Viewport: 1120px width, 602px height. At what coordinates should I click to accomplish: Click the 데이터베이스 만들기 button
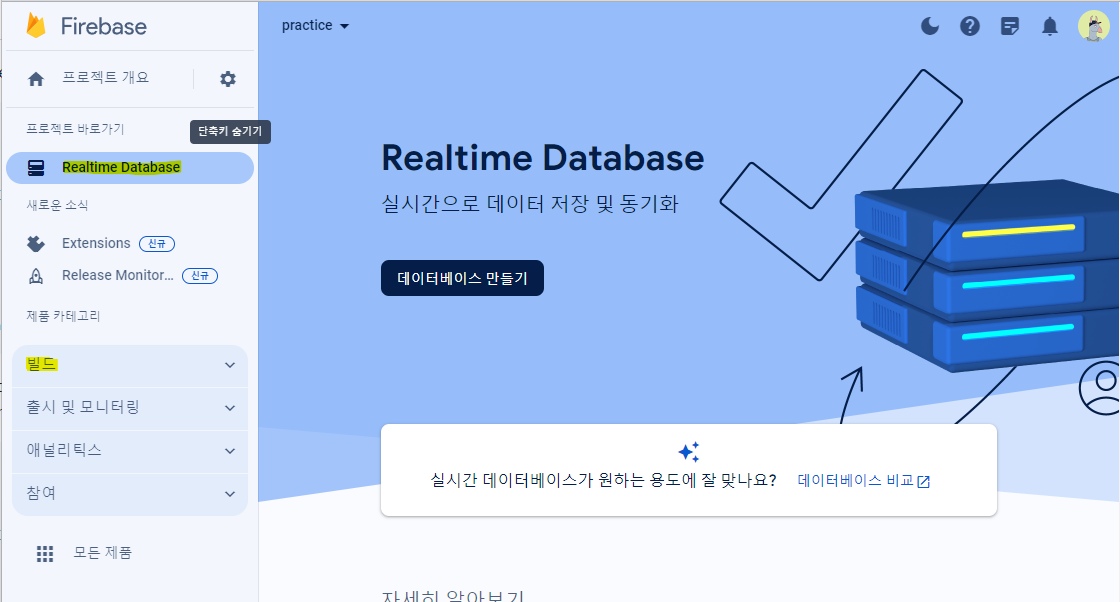click(x=462, y=278)
